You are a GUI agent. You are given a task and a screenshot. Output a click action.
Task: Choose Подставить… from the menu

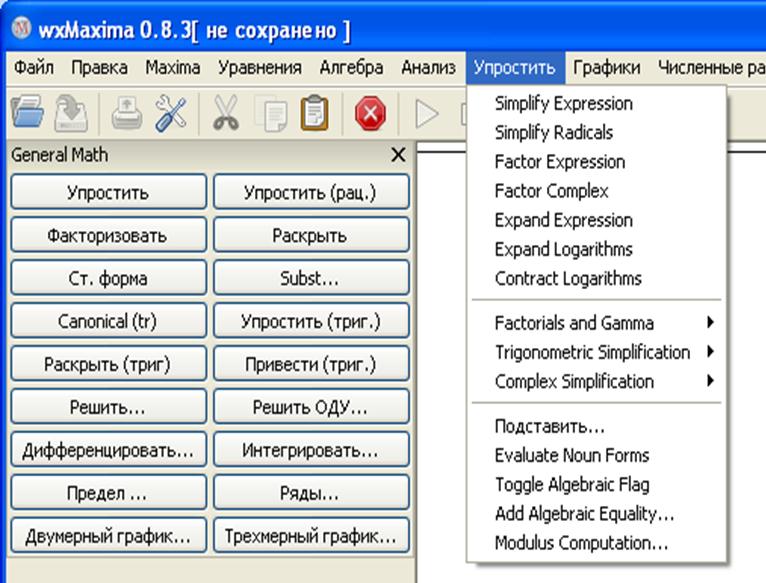point(596,426)
